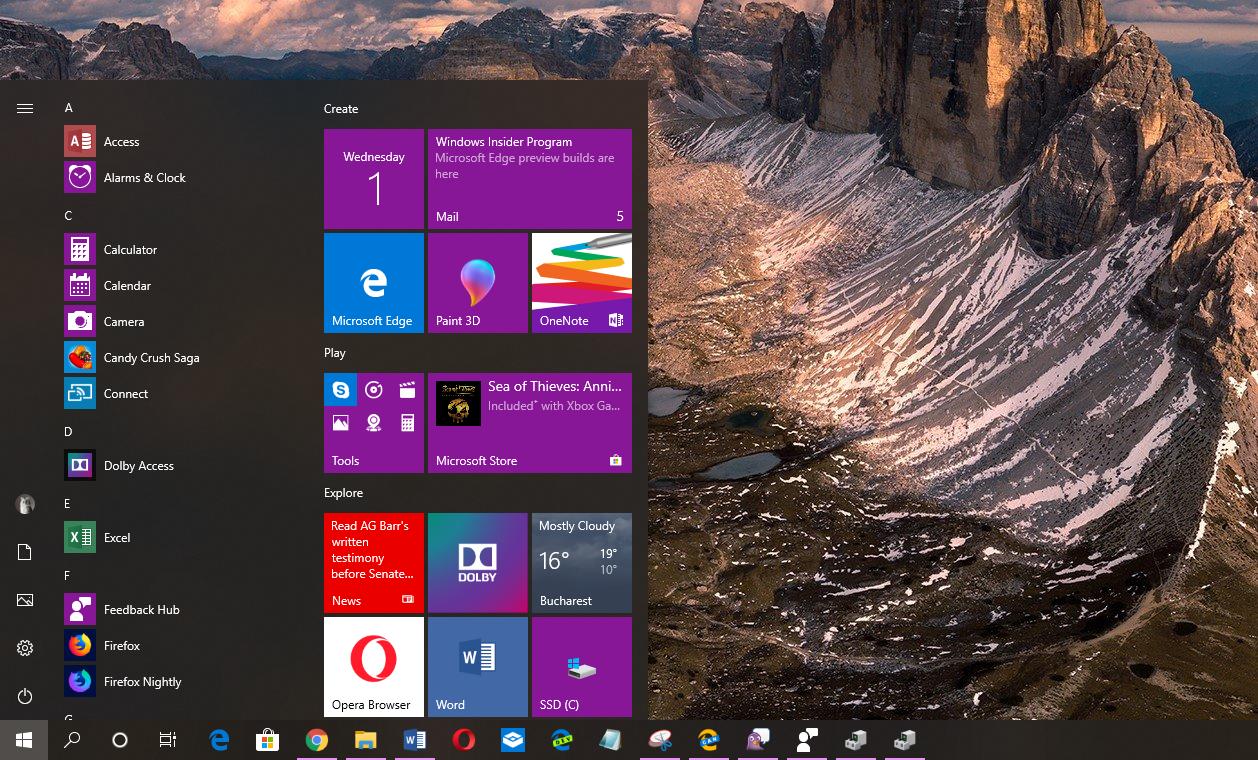The width and height of the screenshot is (1258, 760).
Task: Open the Mail live tile
Action: 530,179
